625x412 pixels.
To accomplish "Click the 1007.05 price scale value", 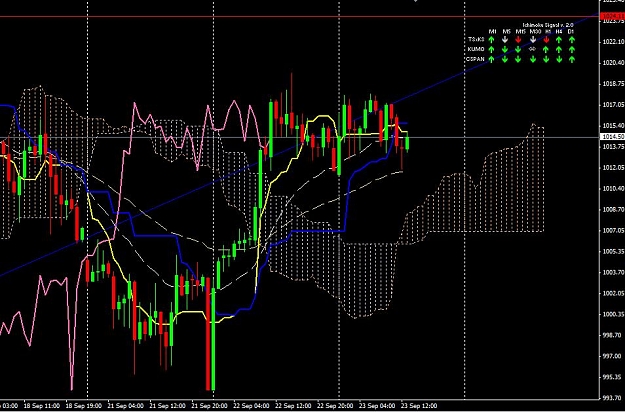I will [614, 230].
